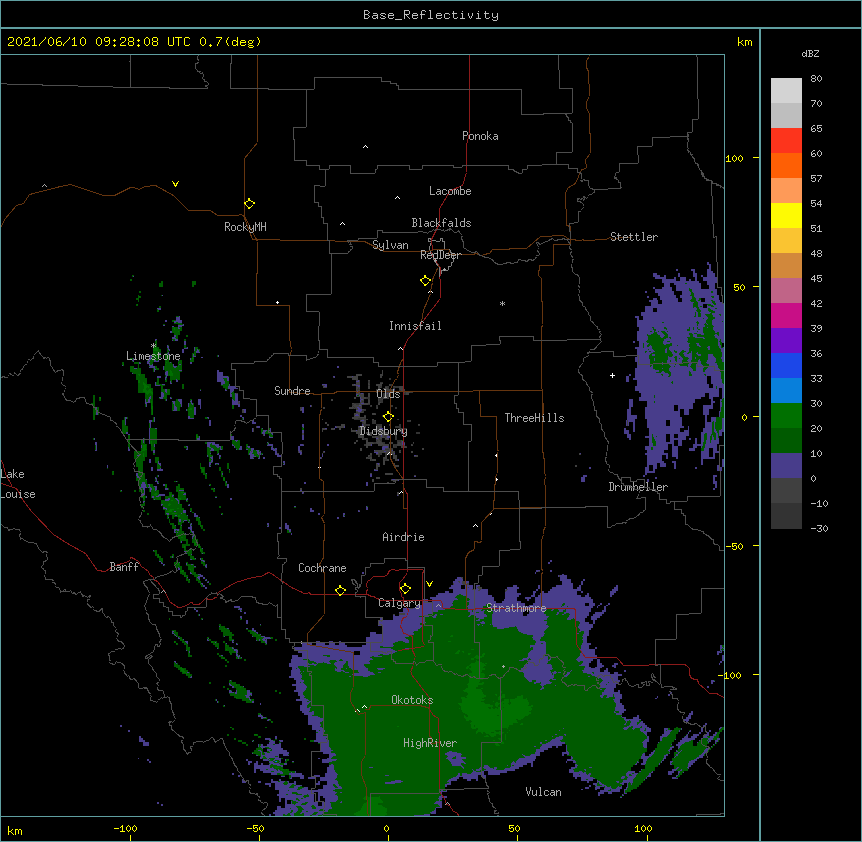This screenshot has width=862, height=842.
Task: Click the Lake Louise label
Action: (x=17, y=484)
